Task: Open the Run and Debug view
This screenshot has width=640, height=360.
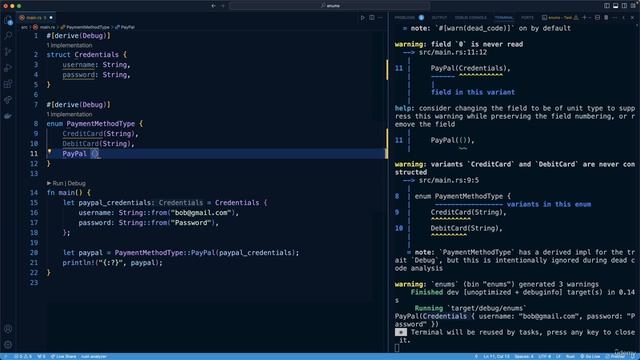Action: click(x=8, y=68)
